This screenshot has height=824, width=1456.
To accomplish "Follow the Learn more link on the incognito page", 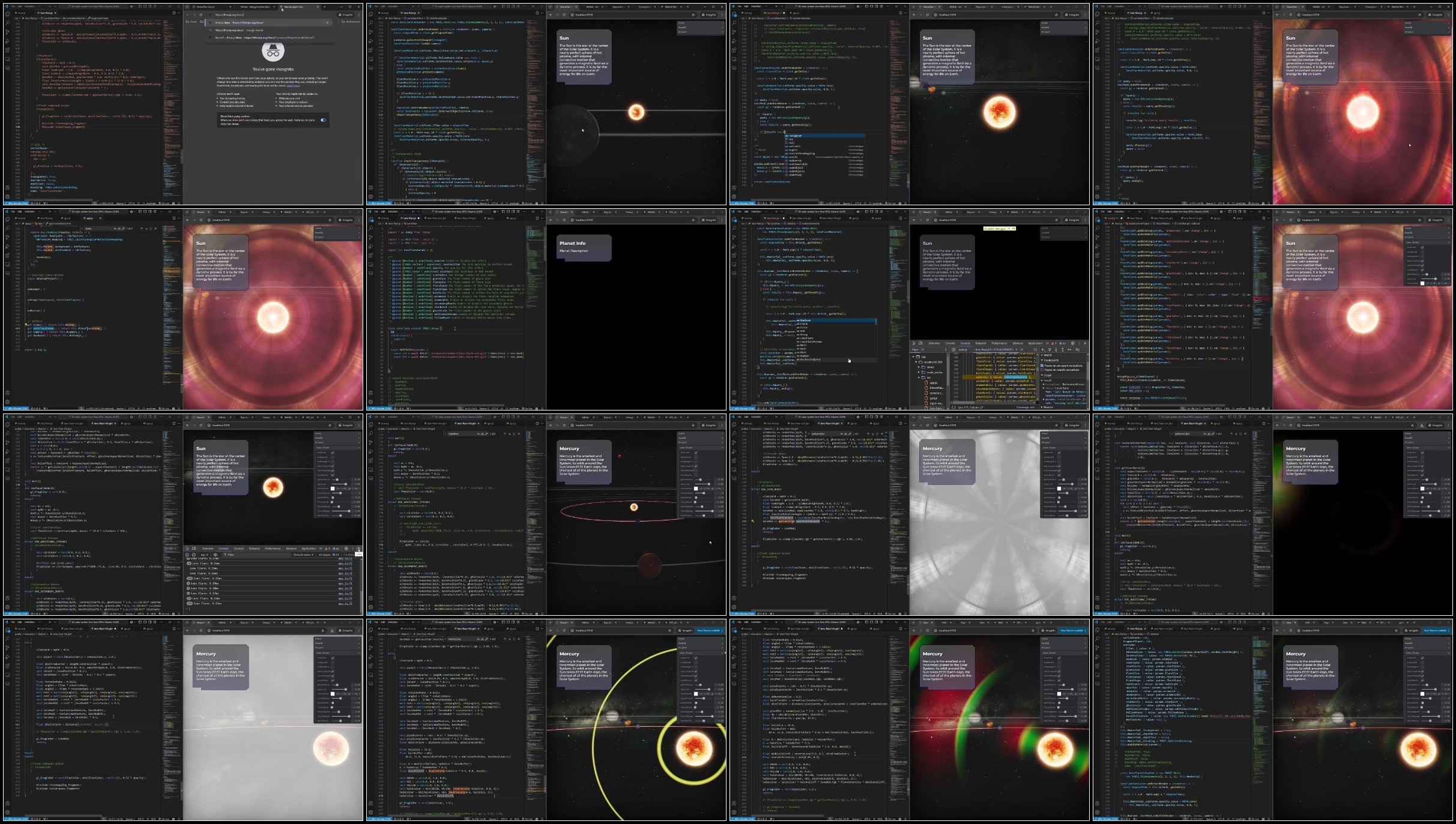I will [x=293, y=85].
